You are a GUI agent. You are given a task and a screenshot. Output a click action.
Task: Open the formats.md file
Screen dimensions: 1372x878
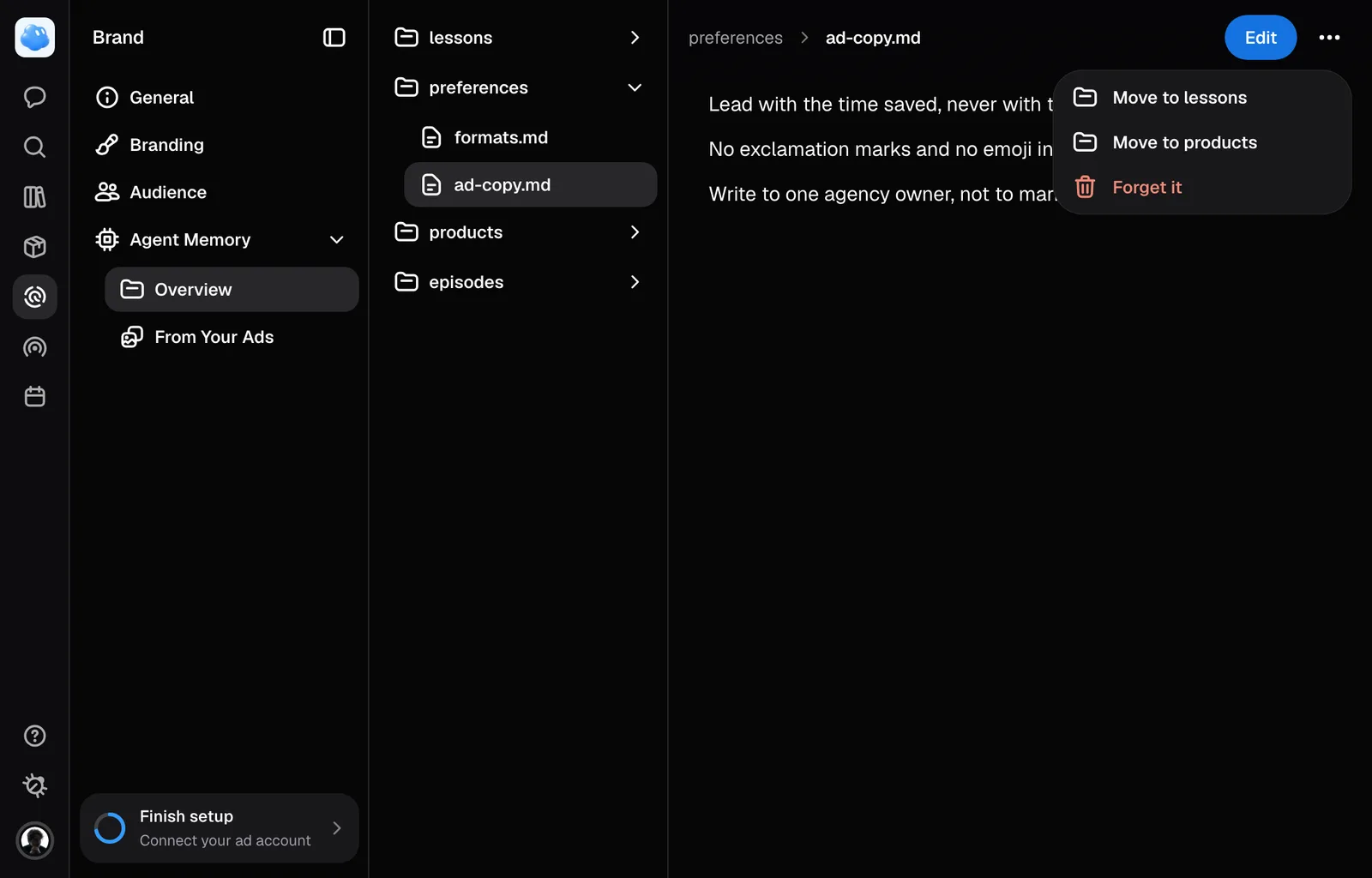tap(530, 137)
